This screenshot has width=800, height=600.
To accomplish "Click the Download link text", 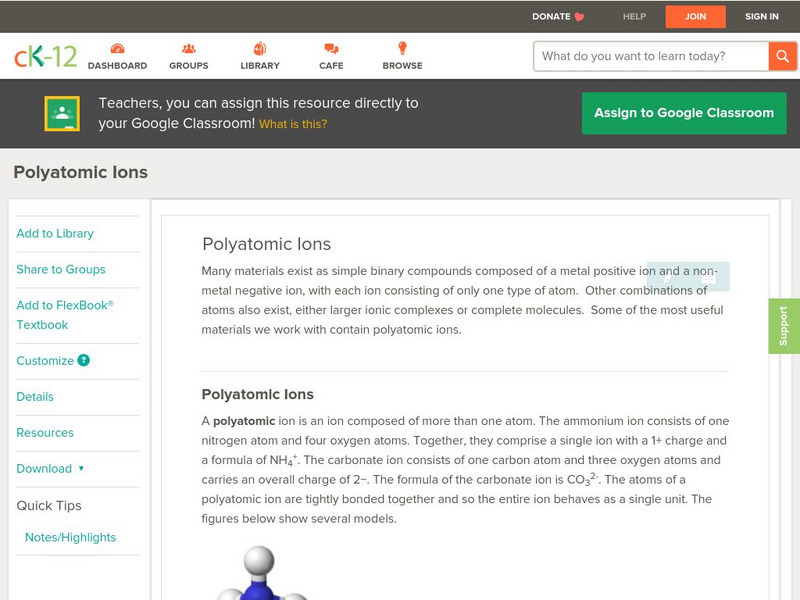I will (44, 468).
